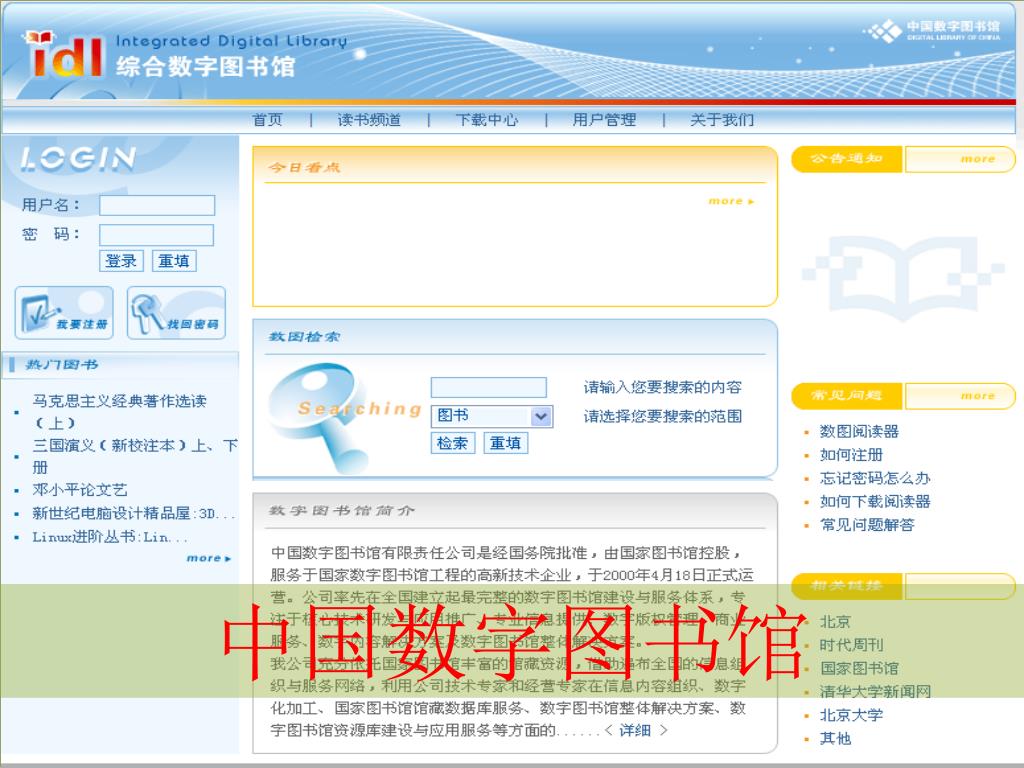
Task: Open book 马克思主义经典著作选读（上）
Action: click(x=120, y=411)
